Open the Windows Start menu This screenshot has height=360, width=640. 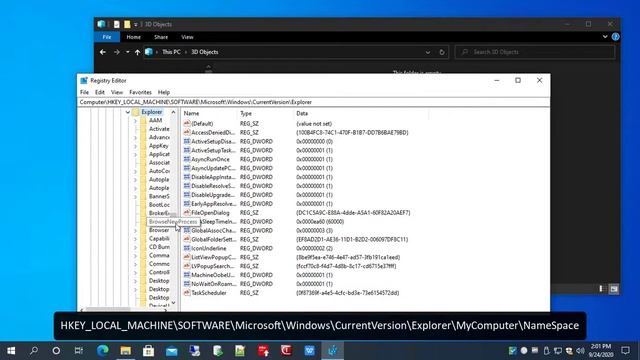point(11,351)
